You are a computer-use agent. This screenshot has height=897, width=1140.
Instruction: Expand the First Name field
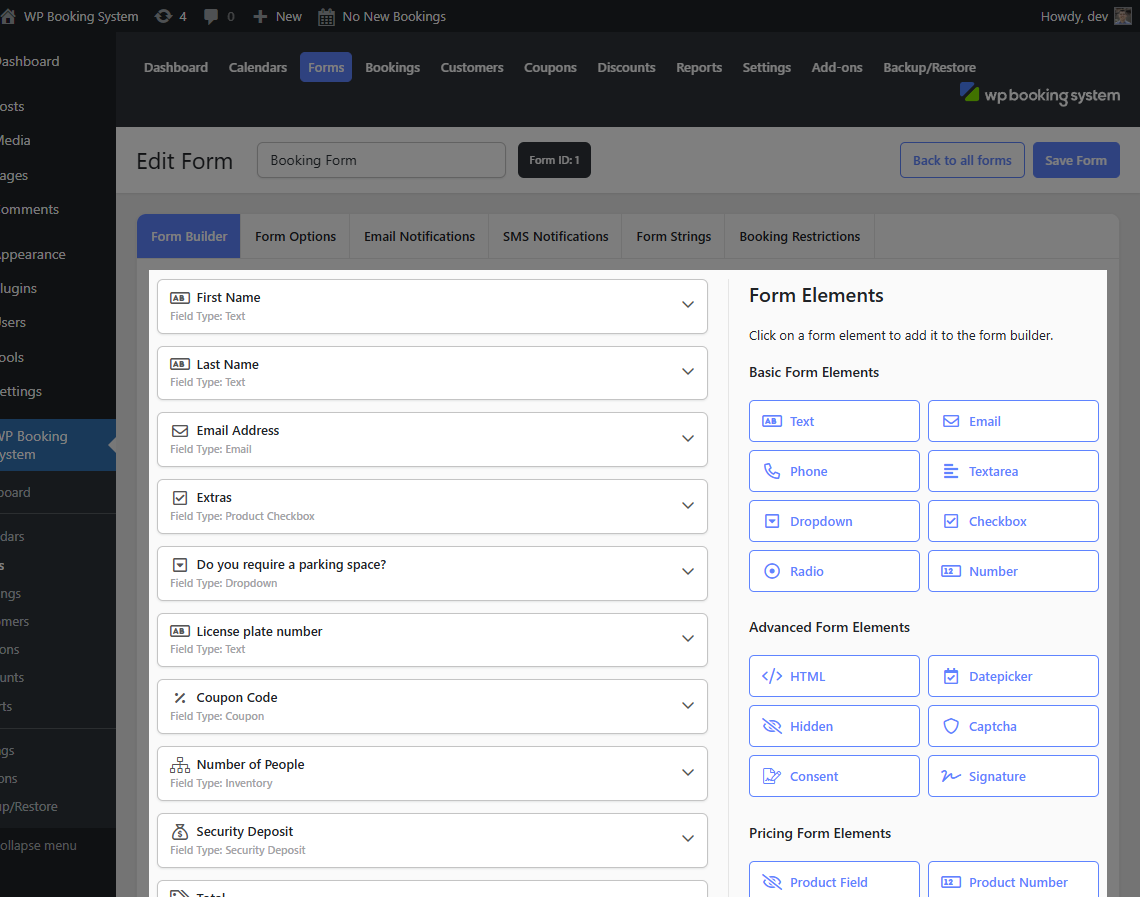tap(687, 305)
